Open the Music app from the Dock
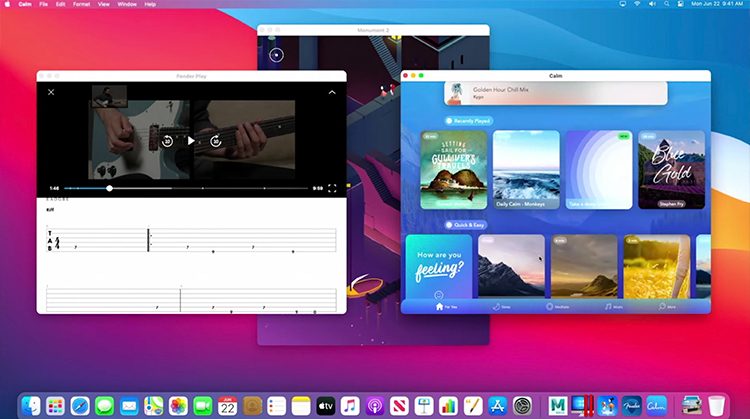The width and height of the screenshot is (750, 419). [350, 406]
